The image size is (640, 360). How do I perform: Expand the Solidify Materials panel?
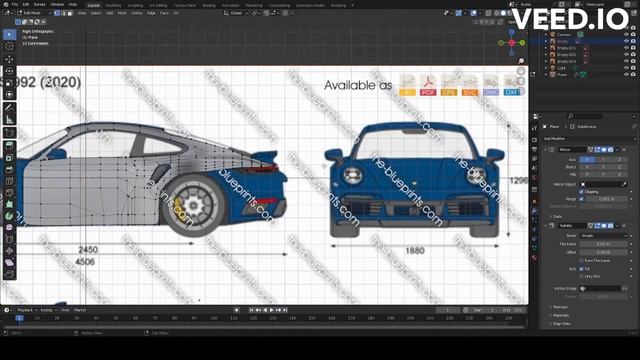click(560, 316)
